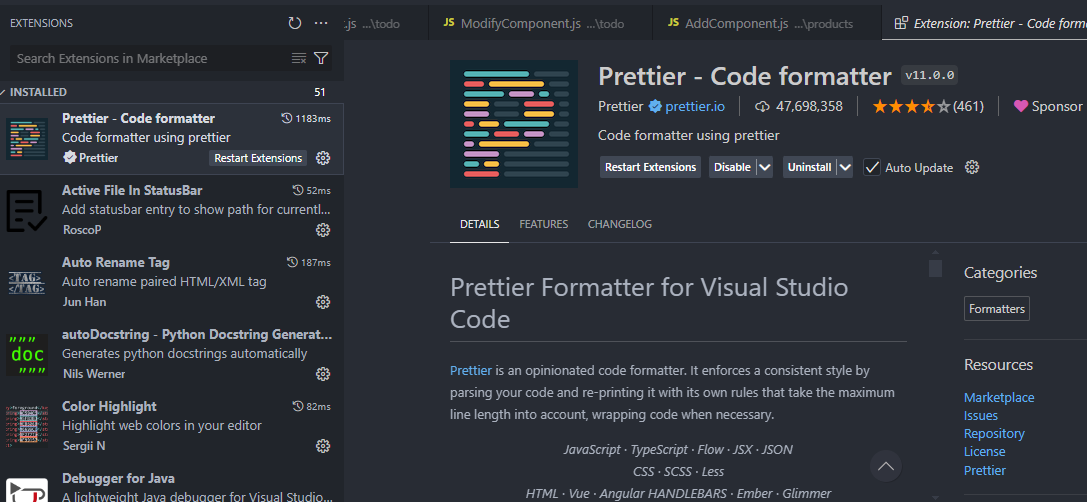Click the publisher name Jun Han
The height and width of the screenshot is (502, 1087).
(84, 302)
